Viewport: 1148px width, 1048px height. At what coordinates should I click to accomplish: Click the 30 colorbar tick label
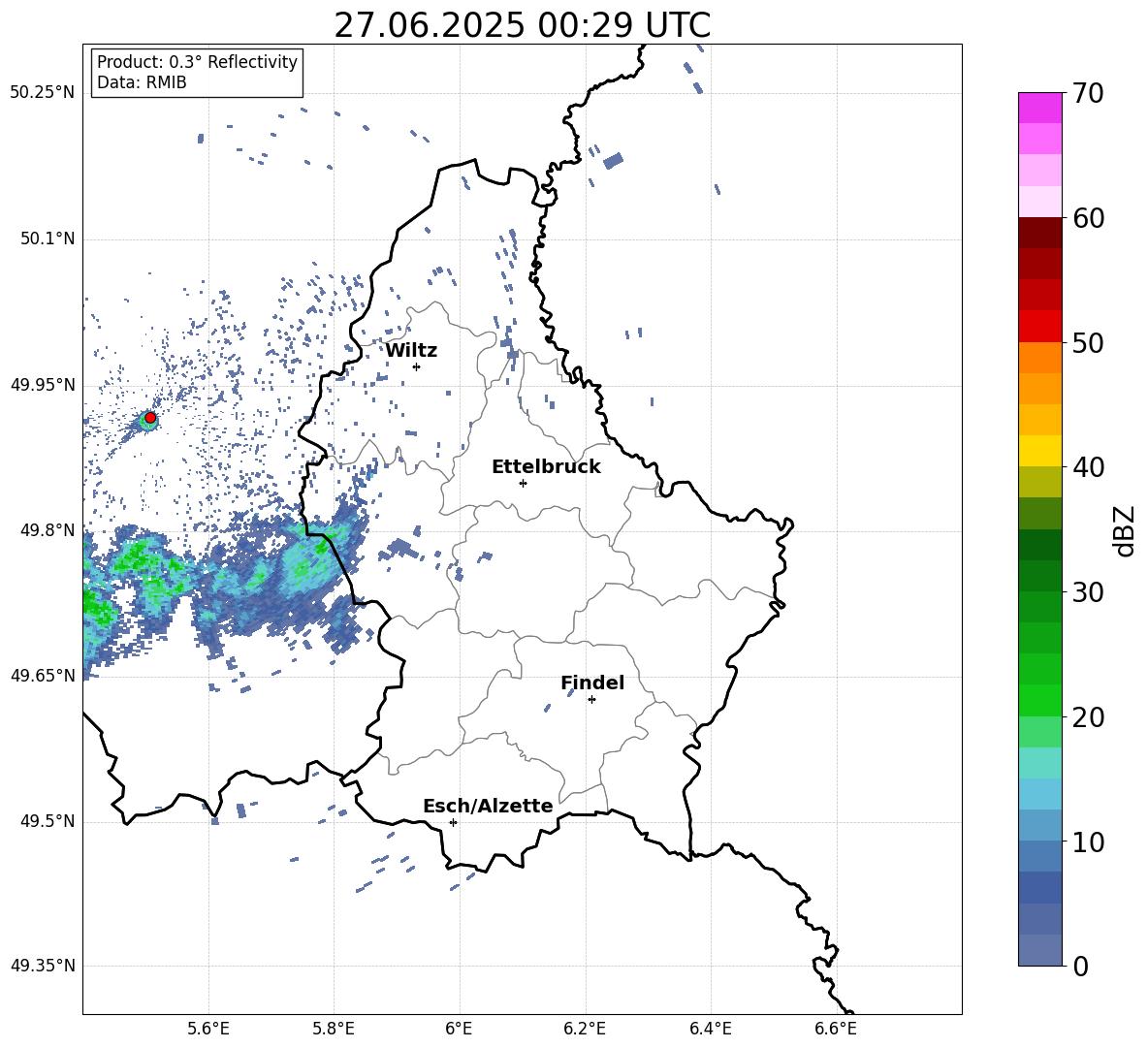(x=1087, y=592)
